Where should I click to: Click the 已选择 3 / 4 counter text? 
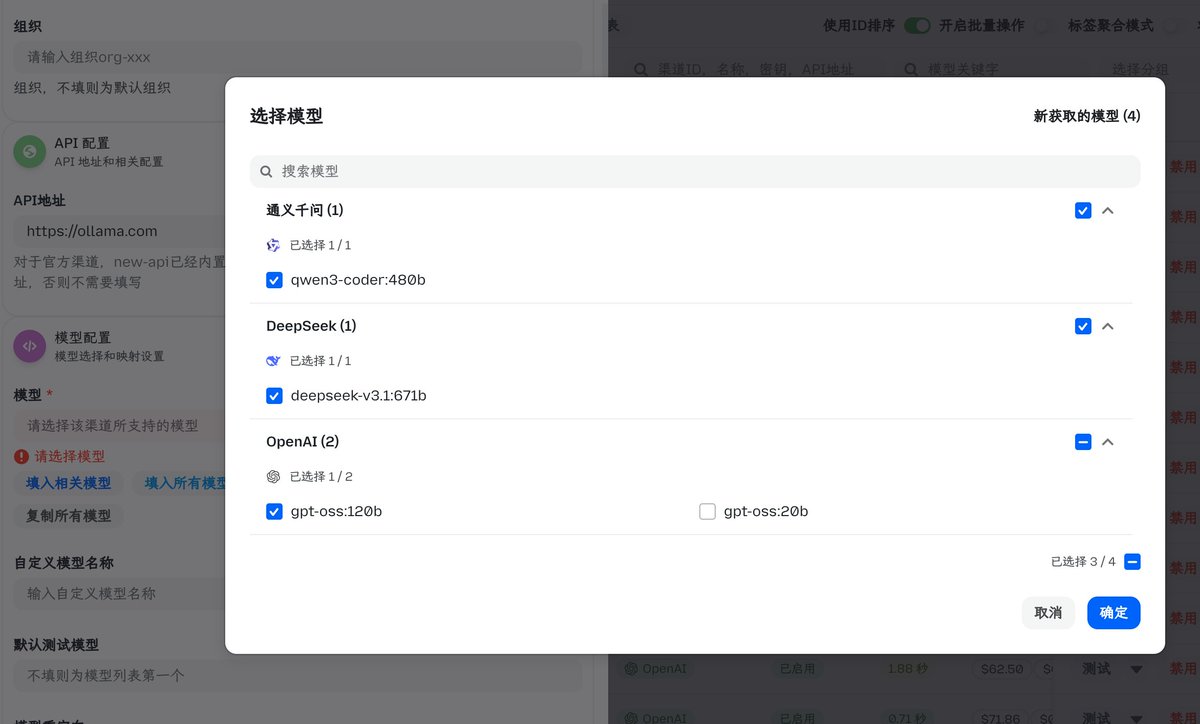pos(1083,562)
